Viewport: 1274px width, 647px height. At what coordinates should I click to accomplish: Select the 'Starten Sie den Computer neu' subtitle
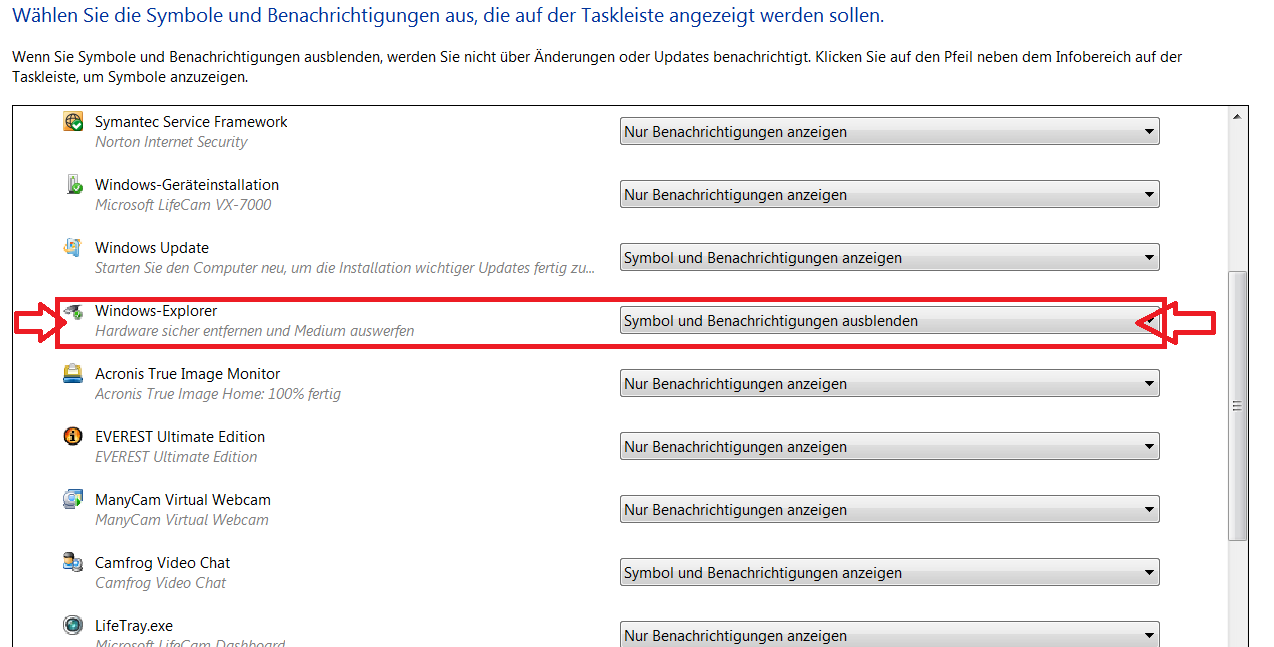[345, 268]
